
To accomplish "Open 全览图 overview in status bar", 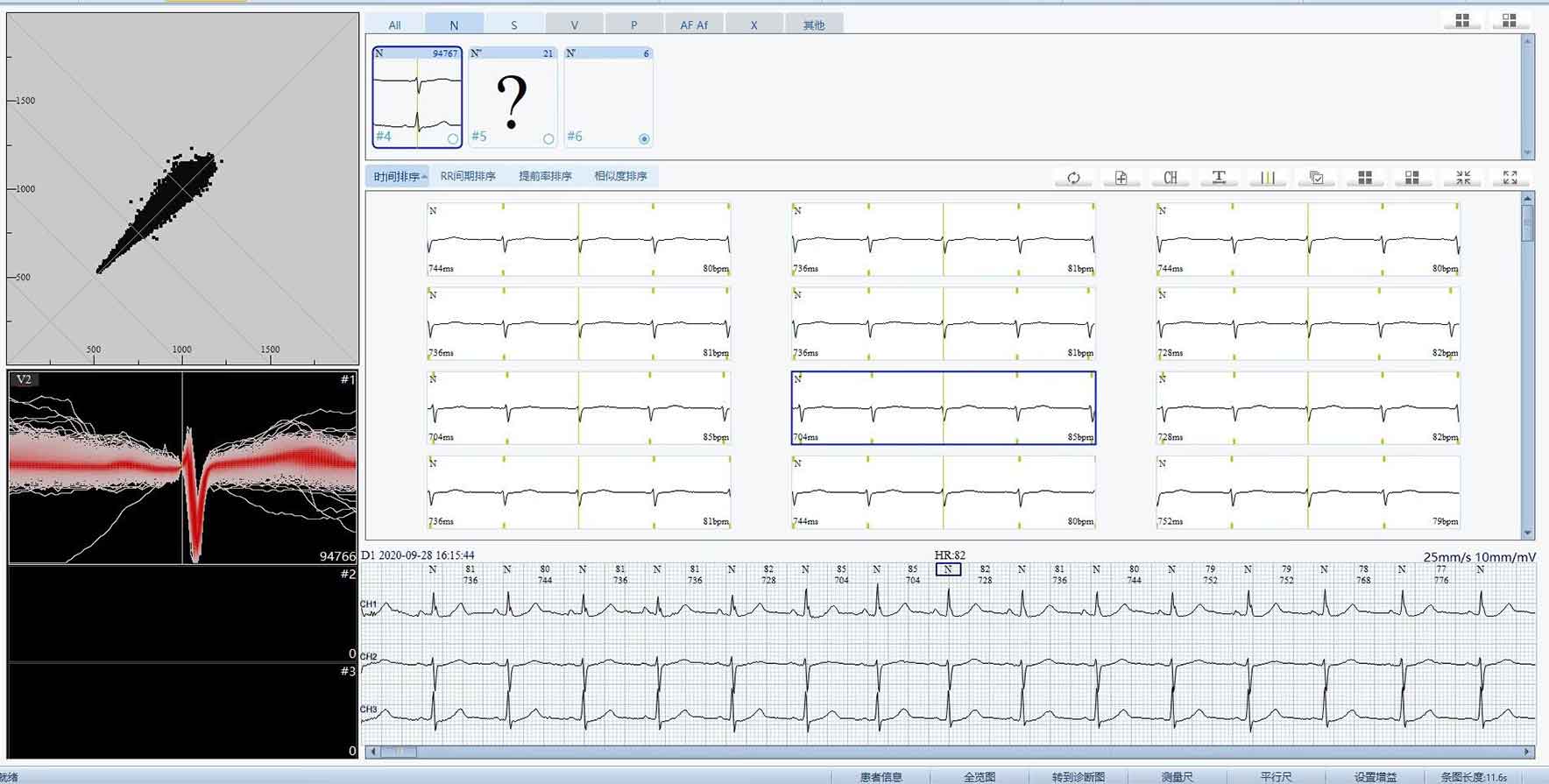I will pos(980,776).
